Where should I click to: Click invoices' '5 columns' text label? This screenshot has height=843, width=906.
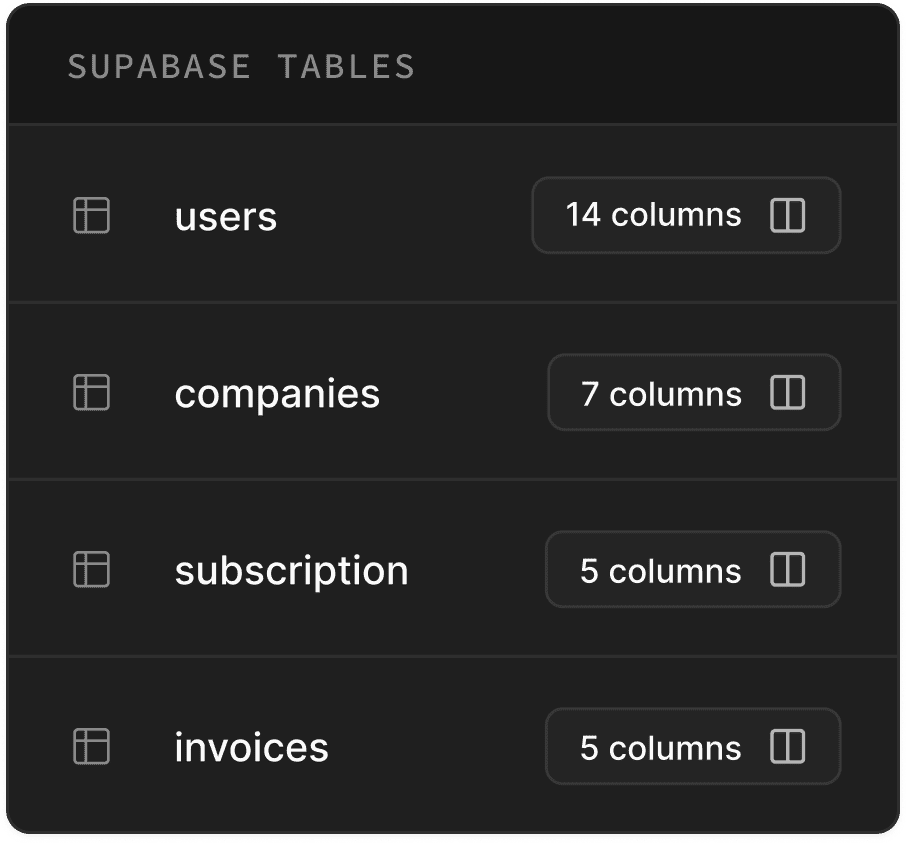tap(660, 748)
